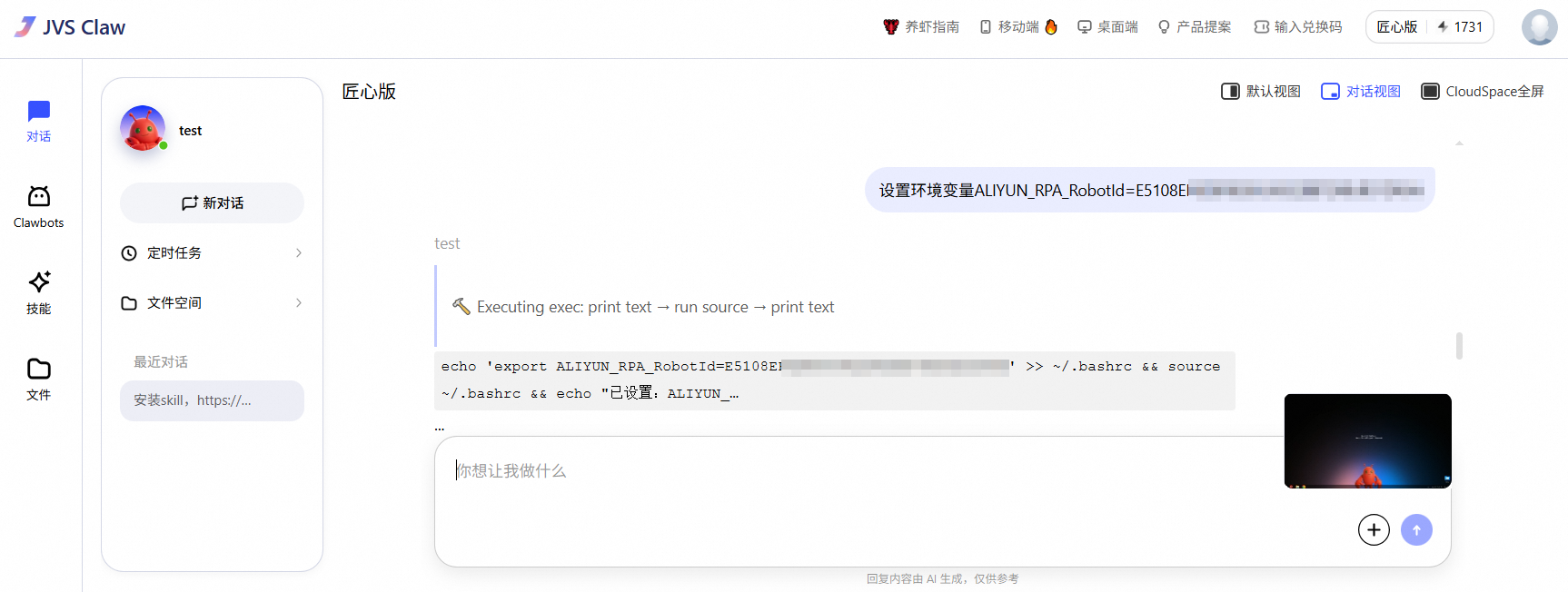Expand 定时任务 scheduled tasks
1568x592 pixels.
click(x=212, y=252)
